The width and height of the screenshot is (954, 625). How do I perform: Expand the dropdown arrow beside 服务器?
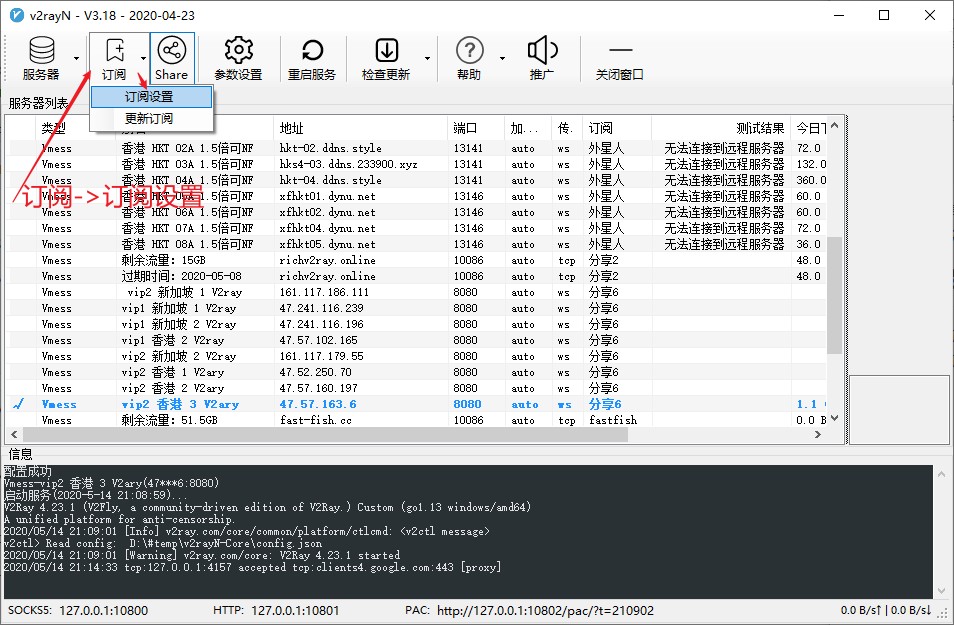pos(76,58)
